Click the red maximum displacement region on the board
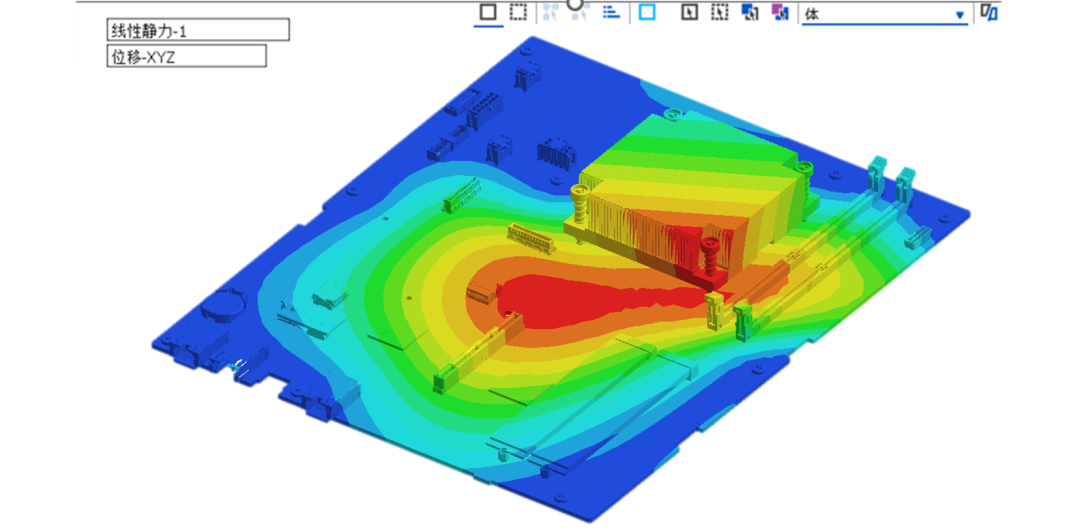Screen dimensions: 1080x532 pyautogui.click(x=585, y=303)
